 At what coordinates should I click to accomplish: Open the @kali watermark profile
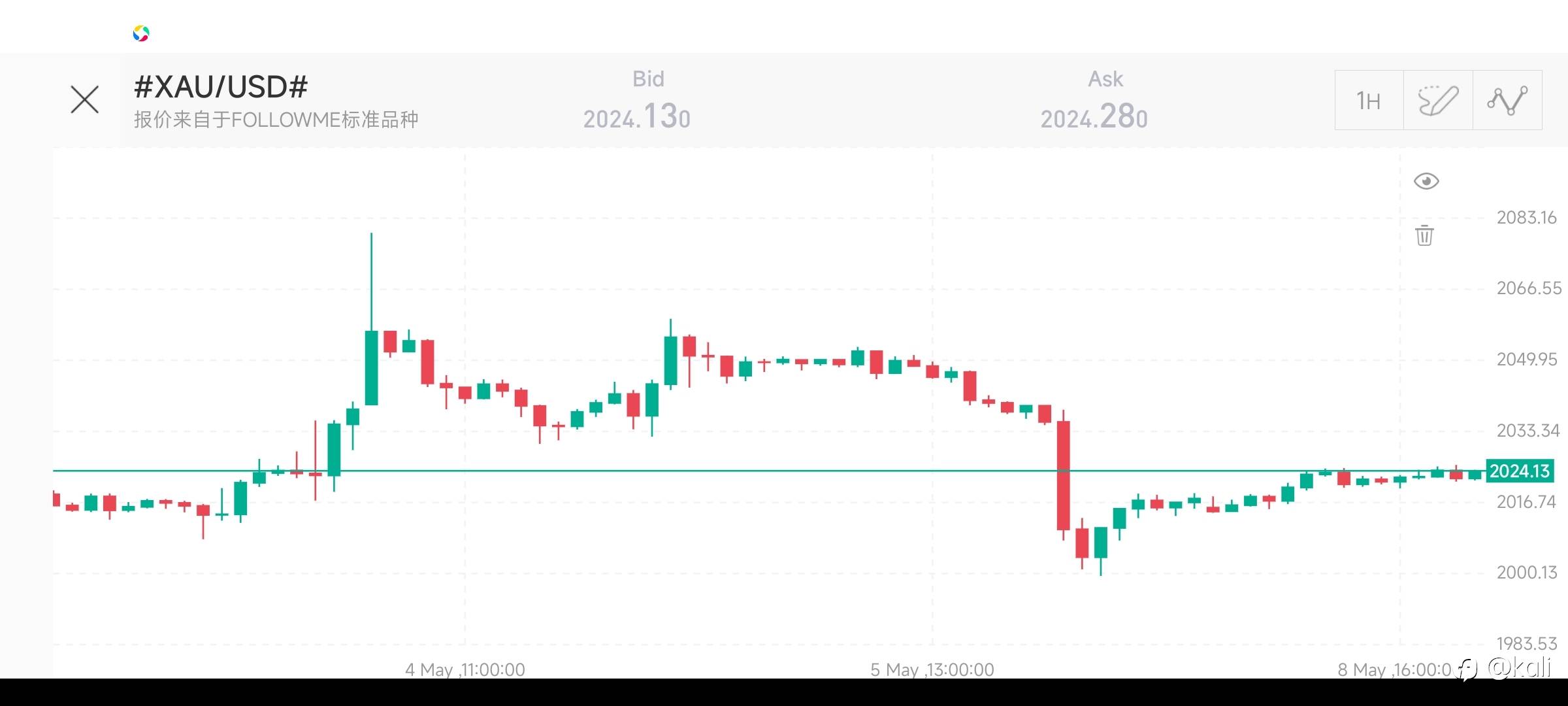(1518, 667)
